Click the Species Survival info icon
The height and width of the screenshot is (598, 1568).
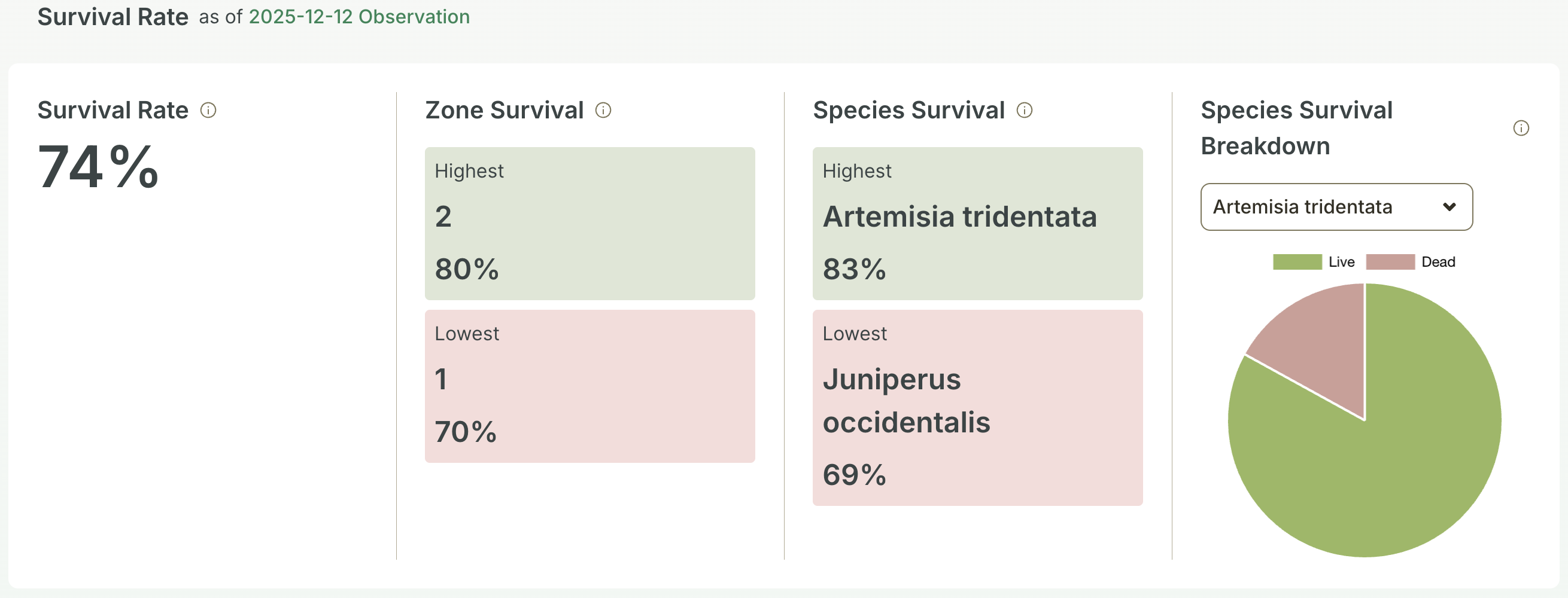(1025, 110)
